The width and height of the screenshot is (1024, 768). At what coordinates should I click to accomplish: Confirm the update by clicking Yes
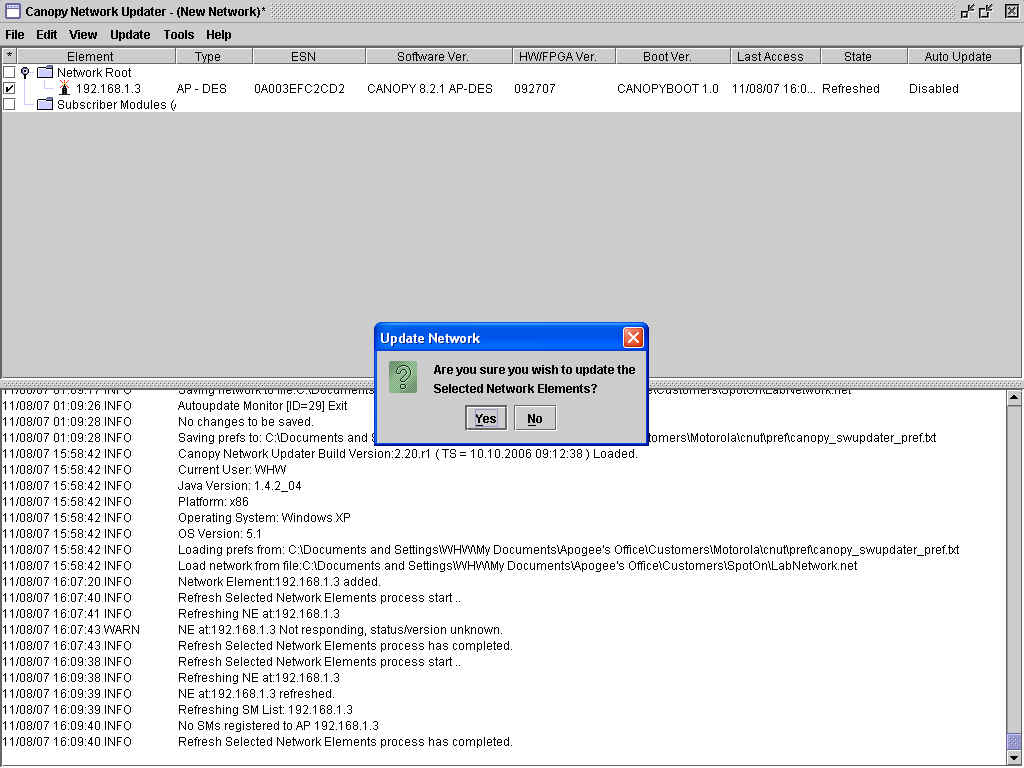[x=486, y=419]
